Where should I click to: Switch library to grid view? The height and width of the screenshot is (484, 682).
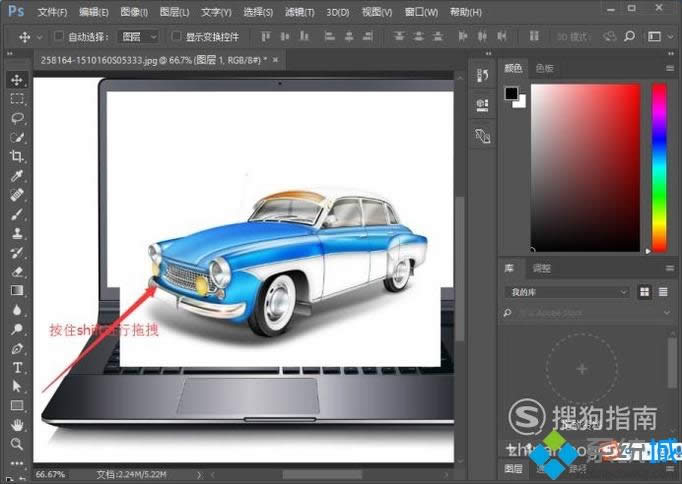[644, 292]
